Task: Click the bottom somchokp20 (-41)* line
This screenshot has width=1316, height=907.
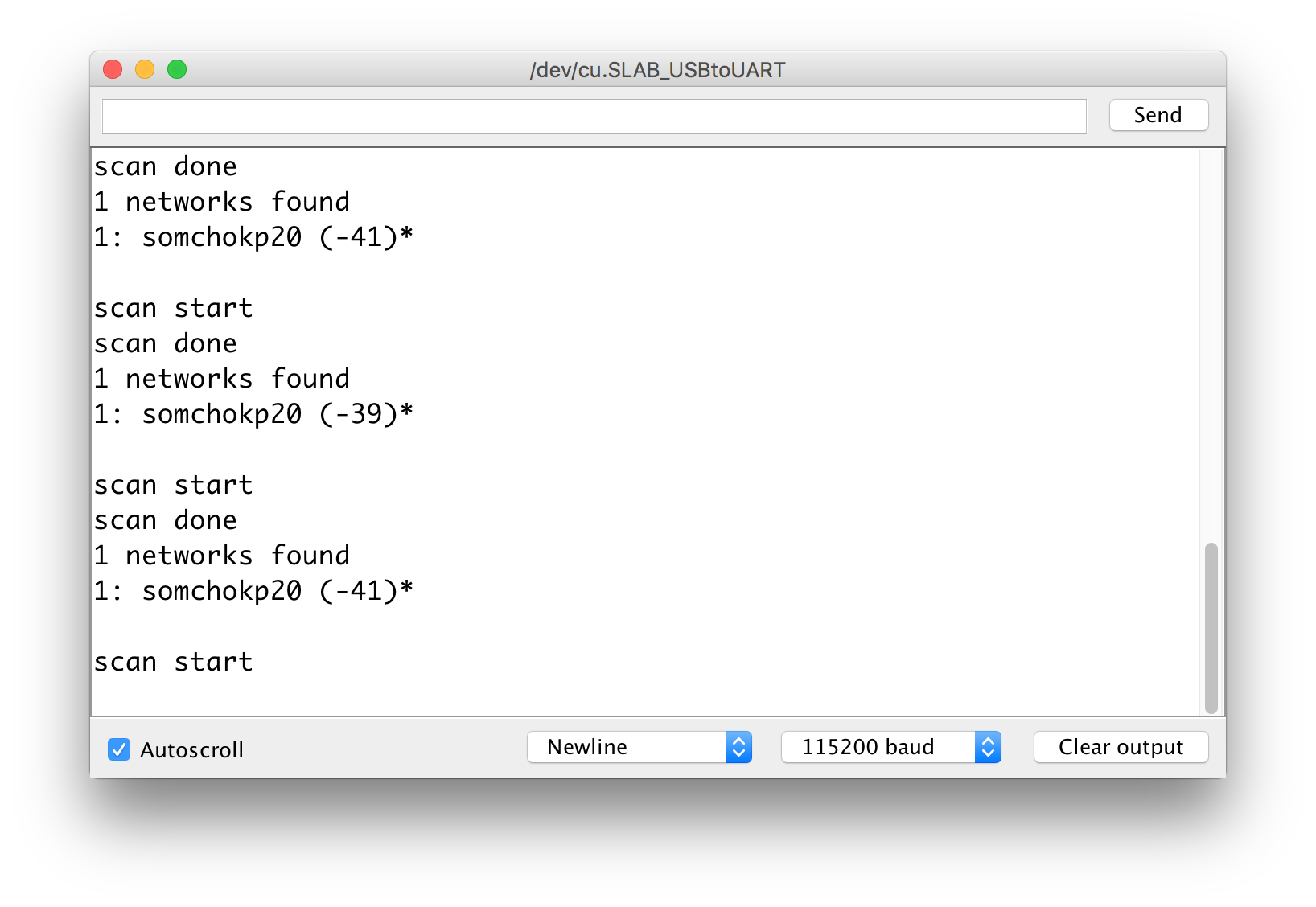Action: (253, 591)
